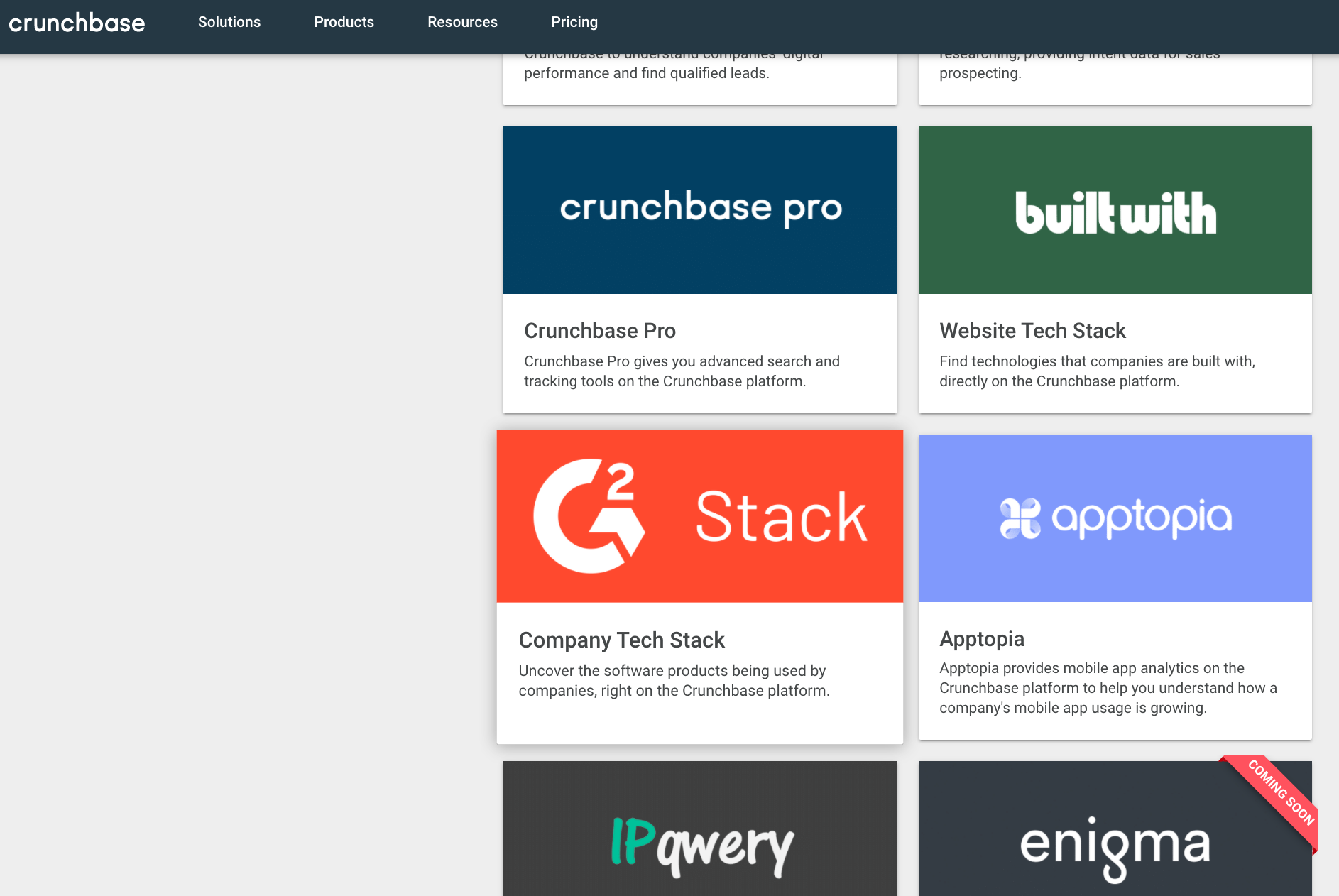
Task: Click text 'prospecting.' in top card
Action: (x=980, y=73)
